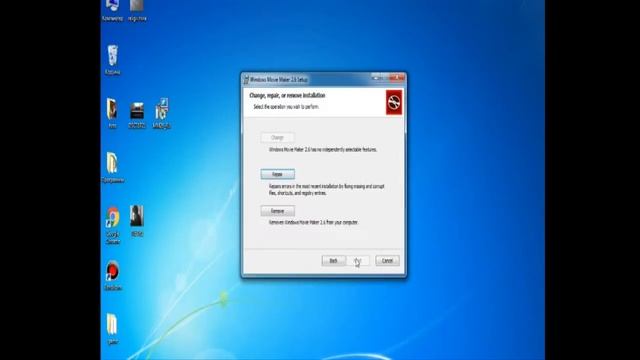This screenshot has width=640, height=360.
Task: Click the "Removes Windows Movie Maker 2.6" description
Action: (313, 222)
